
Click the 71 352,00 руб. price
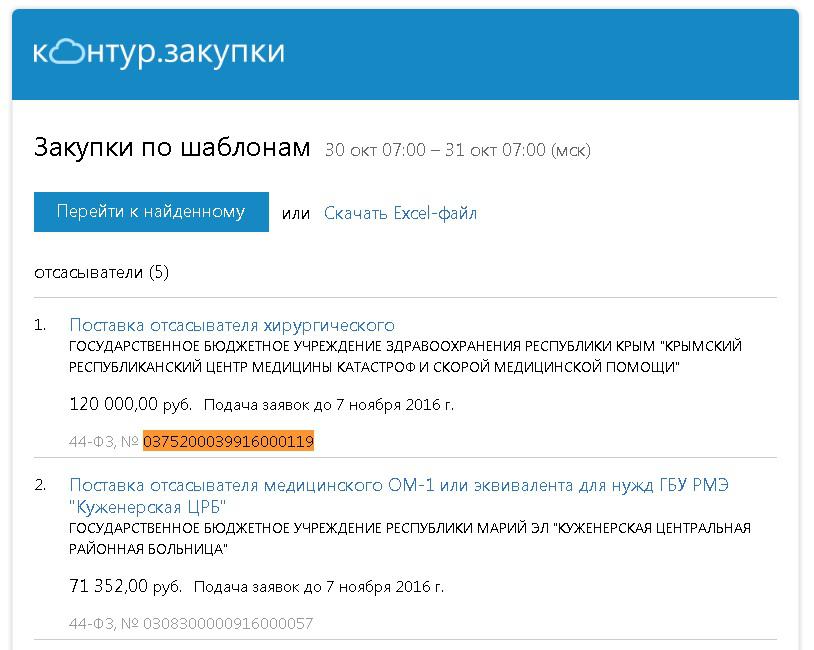(126, 586)
